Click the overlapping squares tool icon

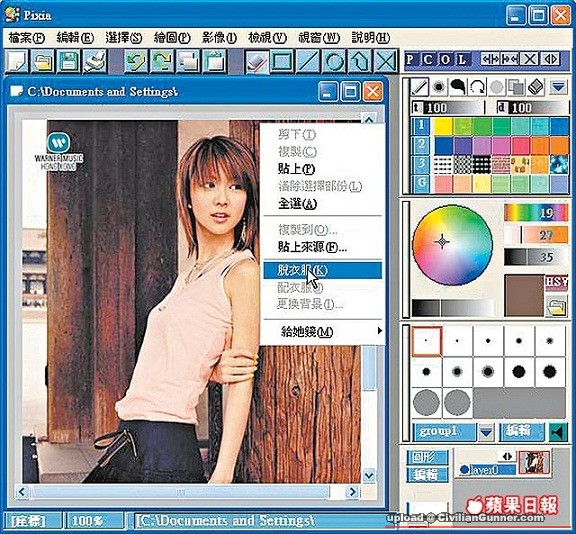(x=516, y=87)
